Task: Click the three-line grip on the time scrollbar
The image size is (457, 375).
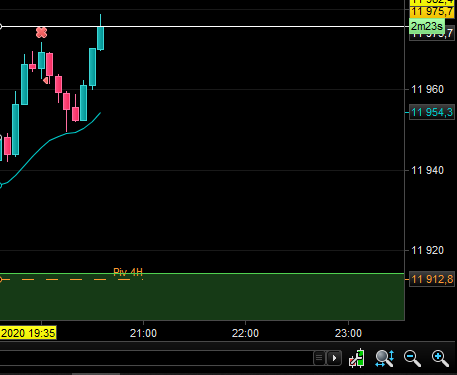Action: point(319,358)
